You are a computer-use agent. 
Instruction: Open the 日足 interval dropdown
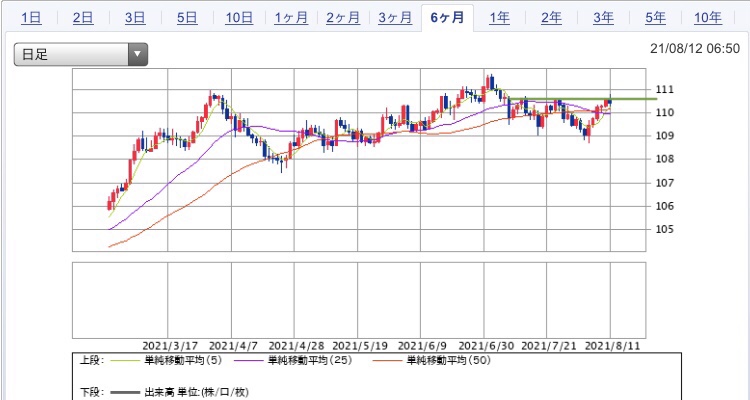81,55
